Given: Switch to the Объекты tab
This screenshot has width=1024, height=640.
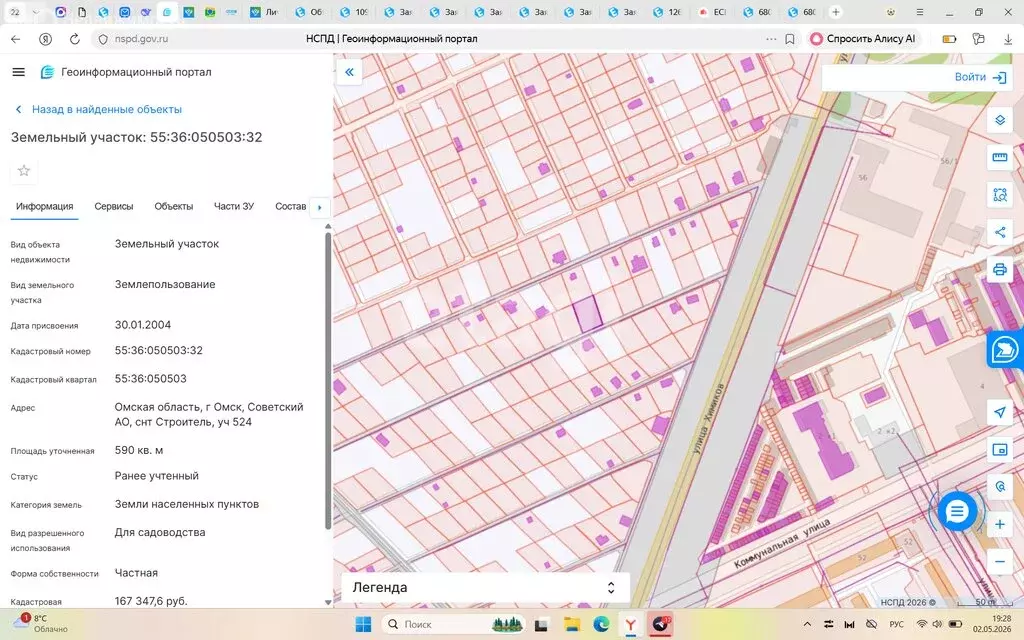Looking at the screenshot, I should (174, 206).
